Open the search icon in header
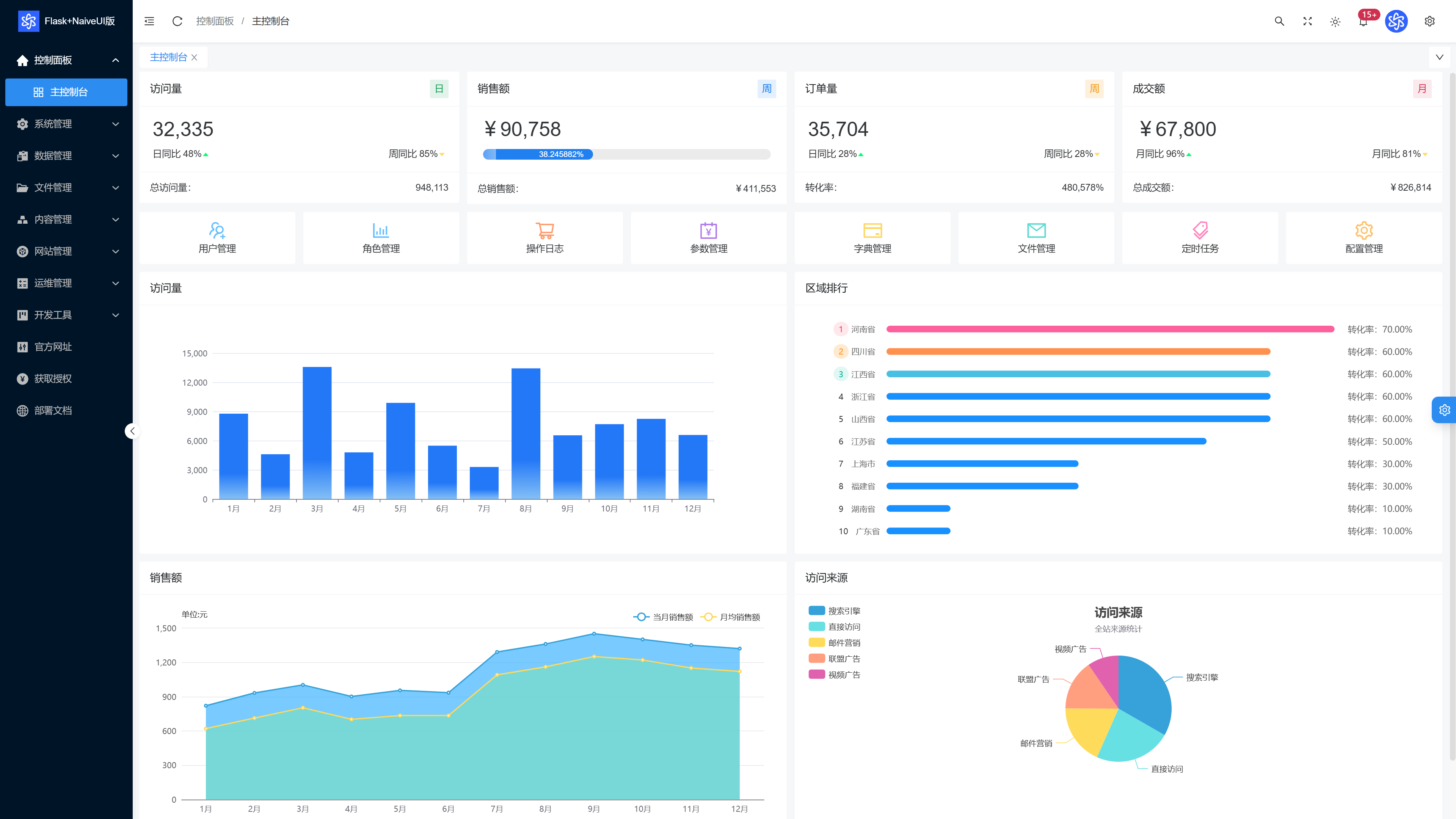 tap(1279, 21)
